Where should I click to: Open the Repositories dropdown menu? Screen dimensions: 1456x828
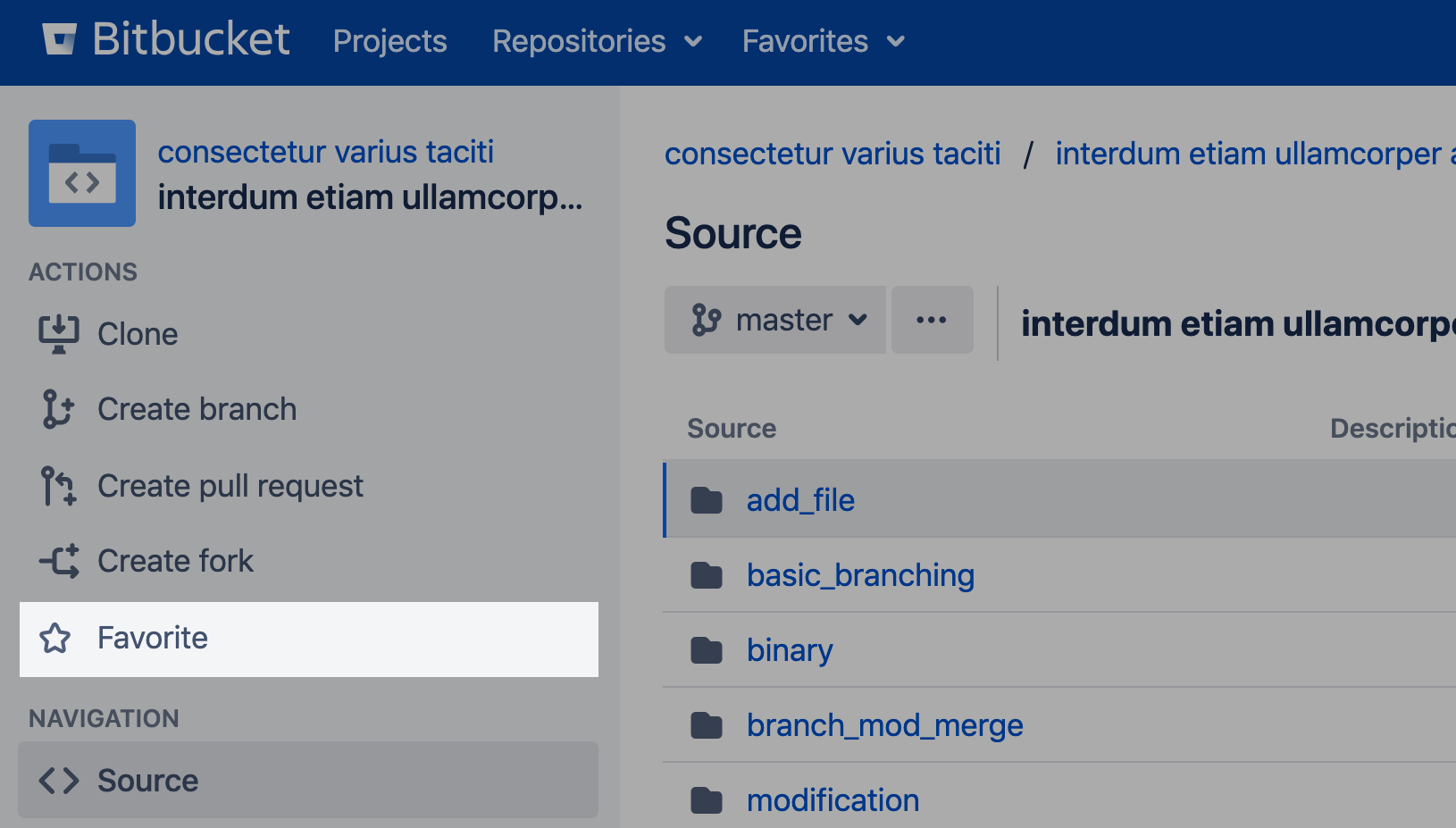click(597, 41)
